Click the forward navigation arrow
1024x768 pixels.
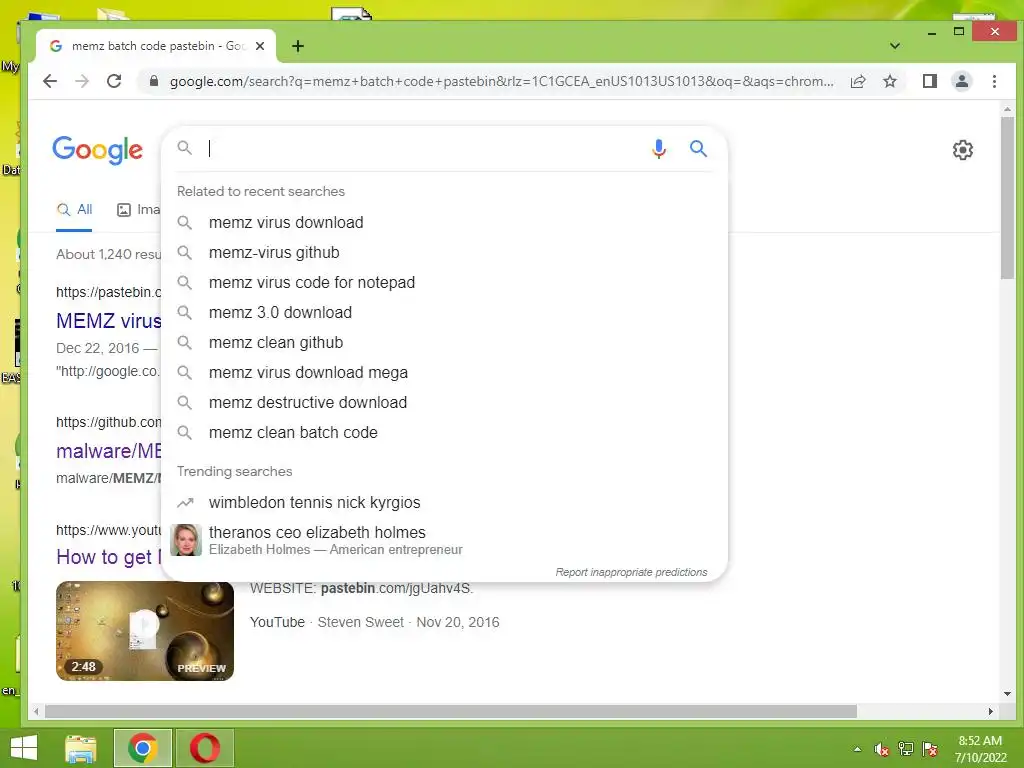82,81
